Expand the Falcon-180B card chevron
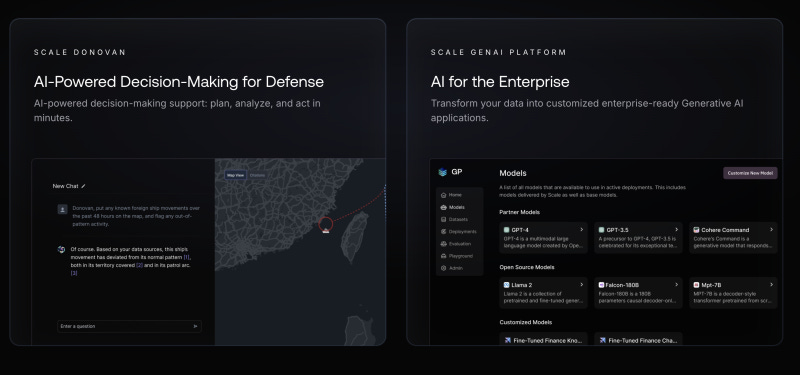 (677, 285)
